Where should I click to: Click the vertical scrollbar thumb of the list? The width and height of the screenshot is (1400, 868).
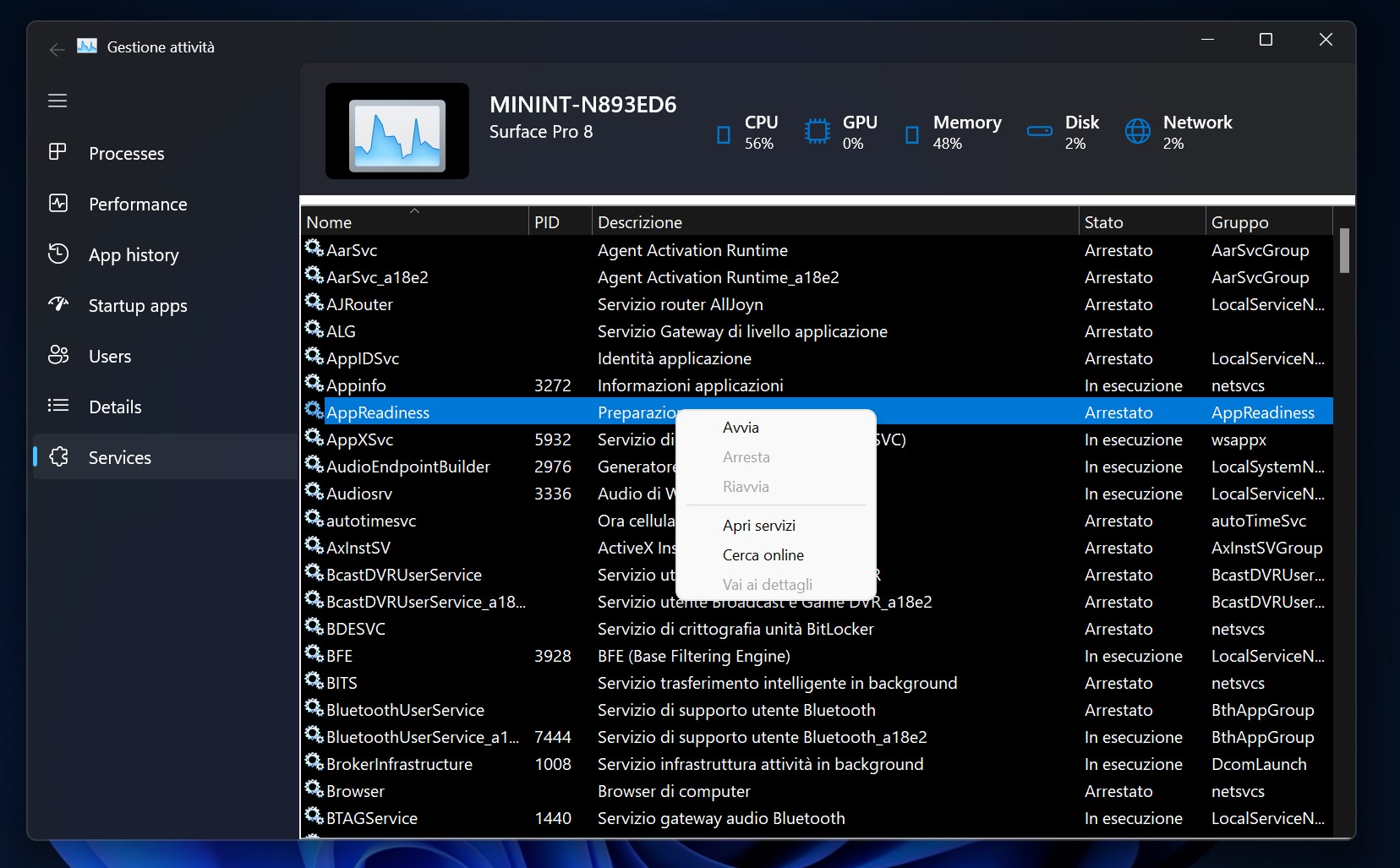(1344, 251)
